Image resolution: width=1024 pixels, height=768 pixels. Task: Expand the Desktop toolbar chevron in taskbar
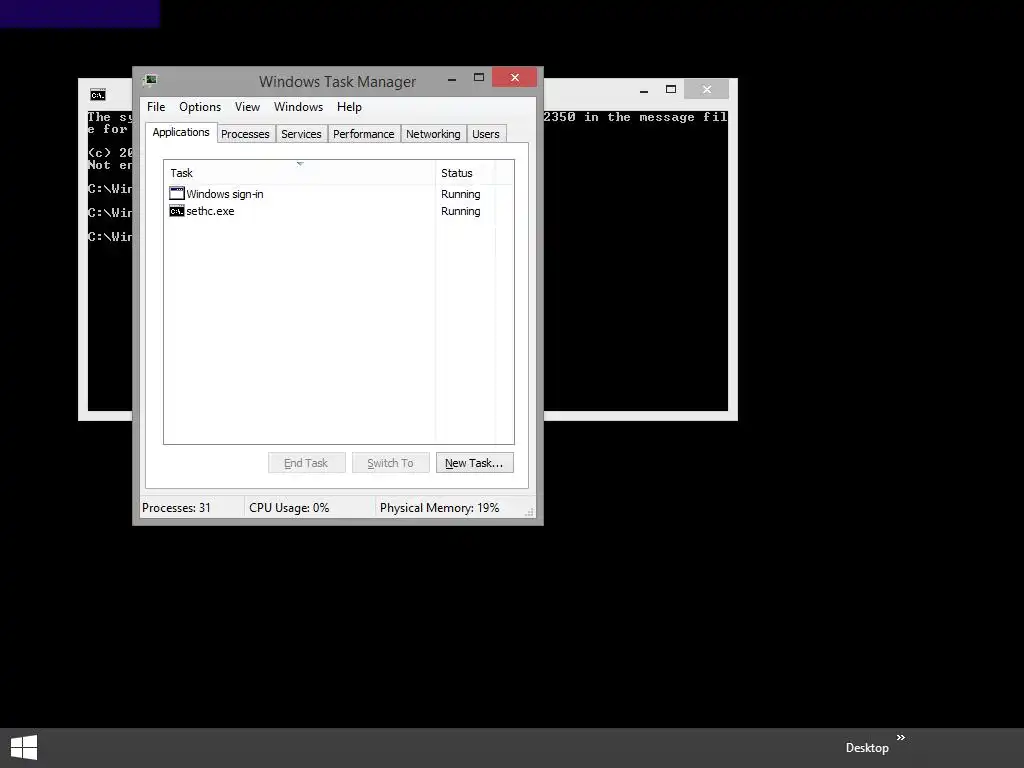click(x=901, y=737)
